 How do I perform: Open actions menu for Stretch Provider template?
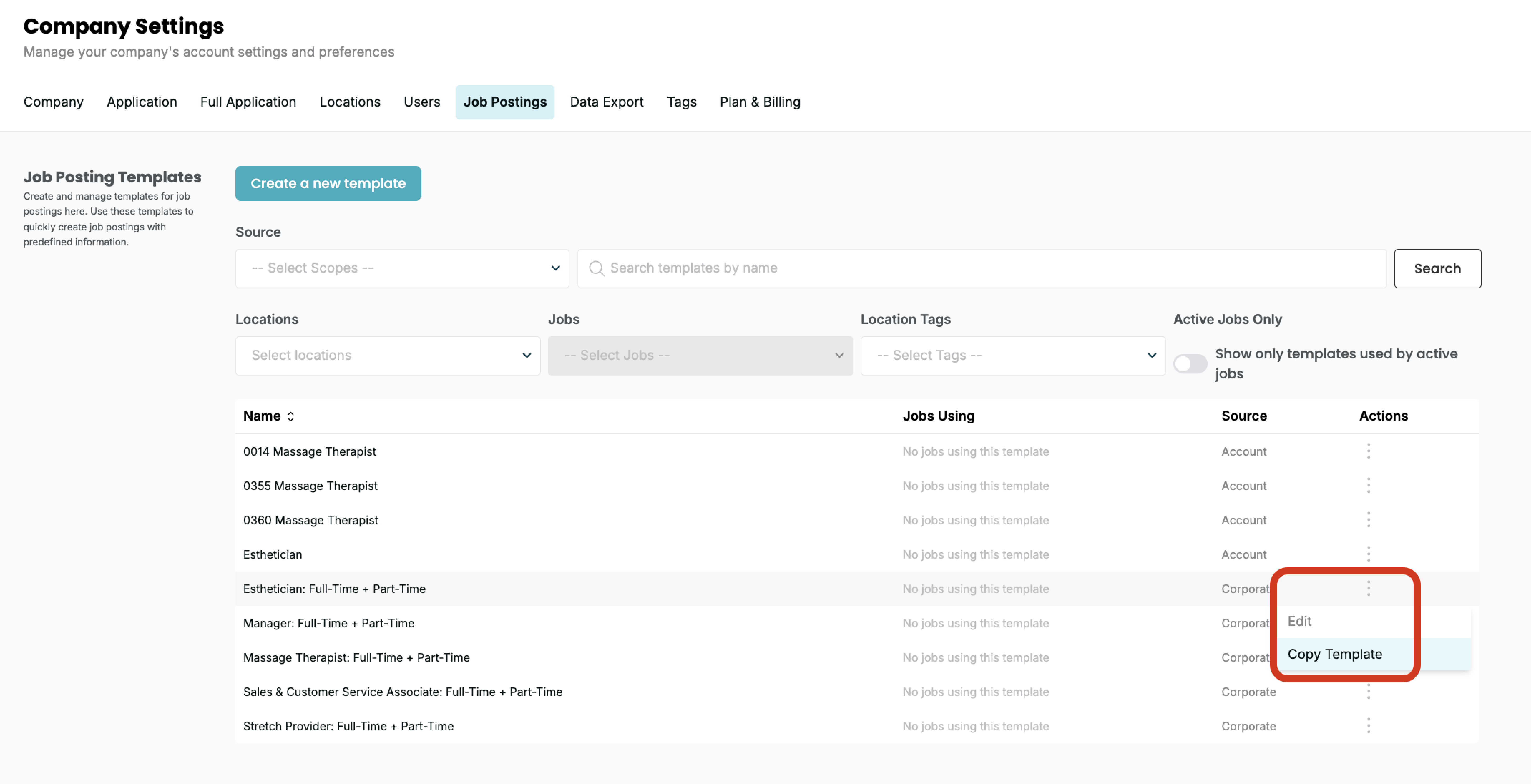[1368, 726]
